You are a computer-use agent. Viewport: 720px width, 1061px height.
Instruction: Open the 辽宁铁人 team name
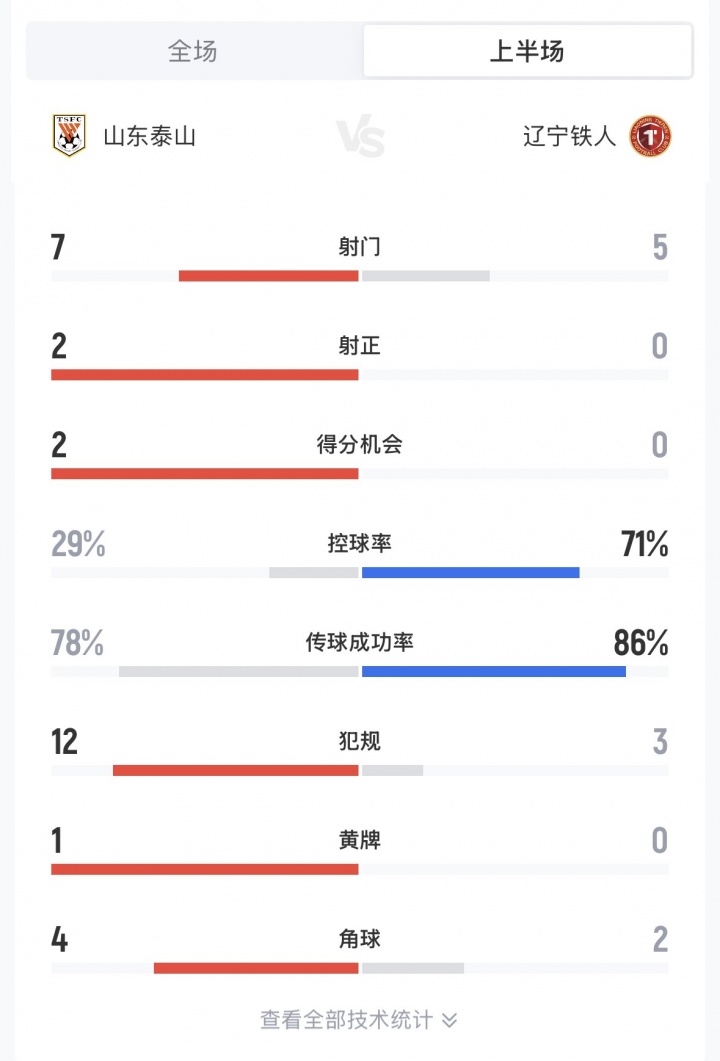click(569, 136)
